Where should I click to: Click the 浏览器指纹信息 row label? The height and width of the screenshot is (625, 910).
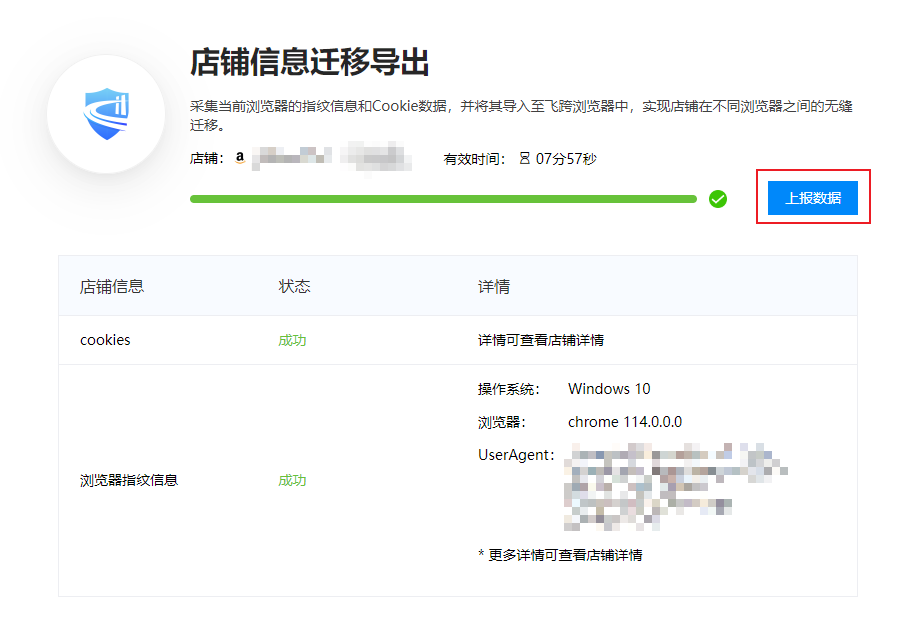(x=129, y=481)
